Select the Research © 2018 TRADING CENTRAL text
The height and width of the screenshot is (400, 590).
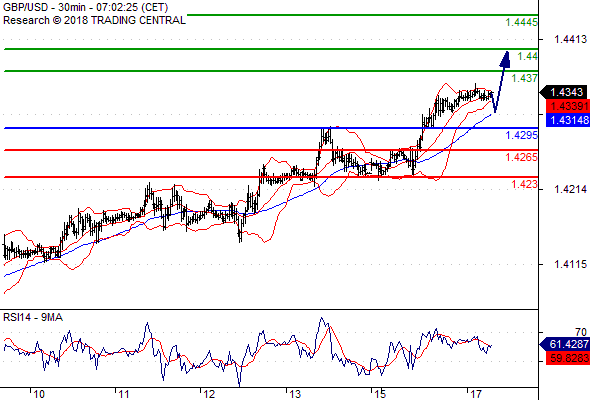point(94,20)
